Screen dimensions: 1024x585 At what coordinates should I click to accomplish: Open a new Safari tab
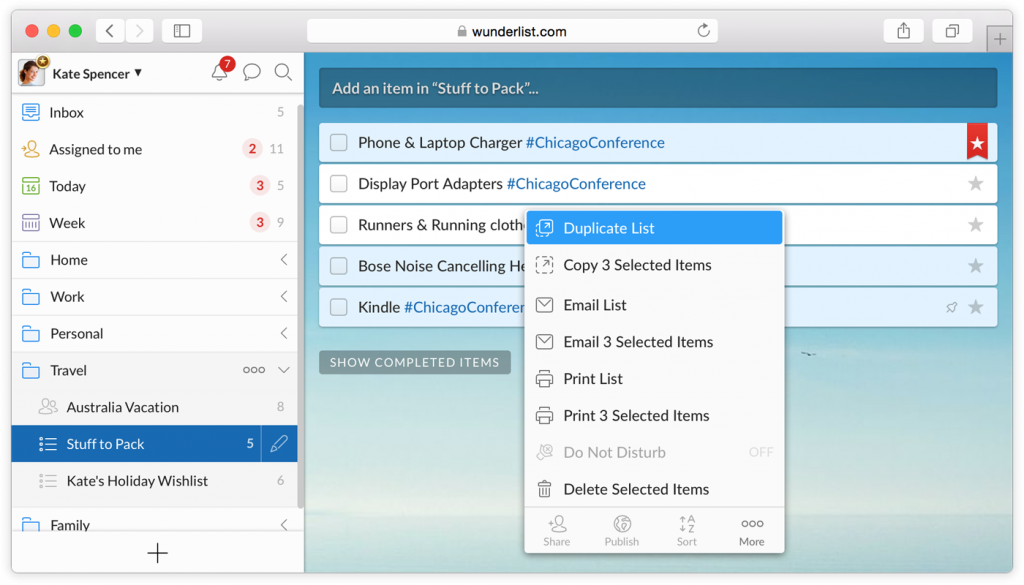pyautogui.click(x=1000, y=39)
